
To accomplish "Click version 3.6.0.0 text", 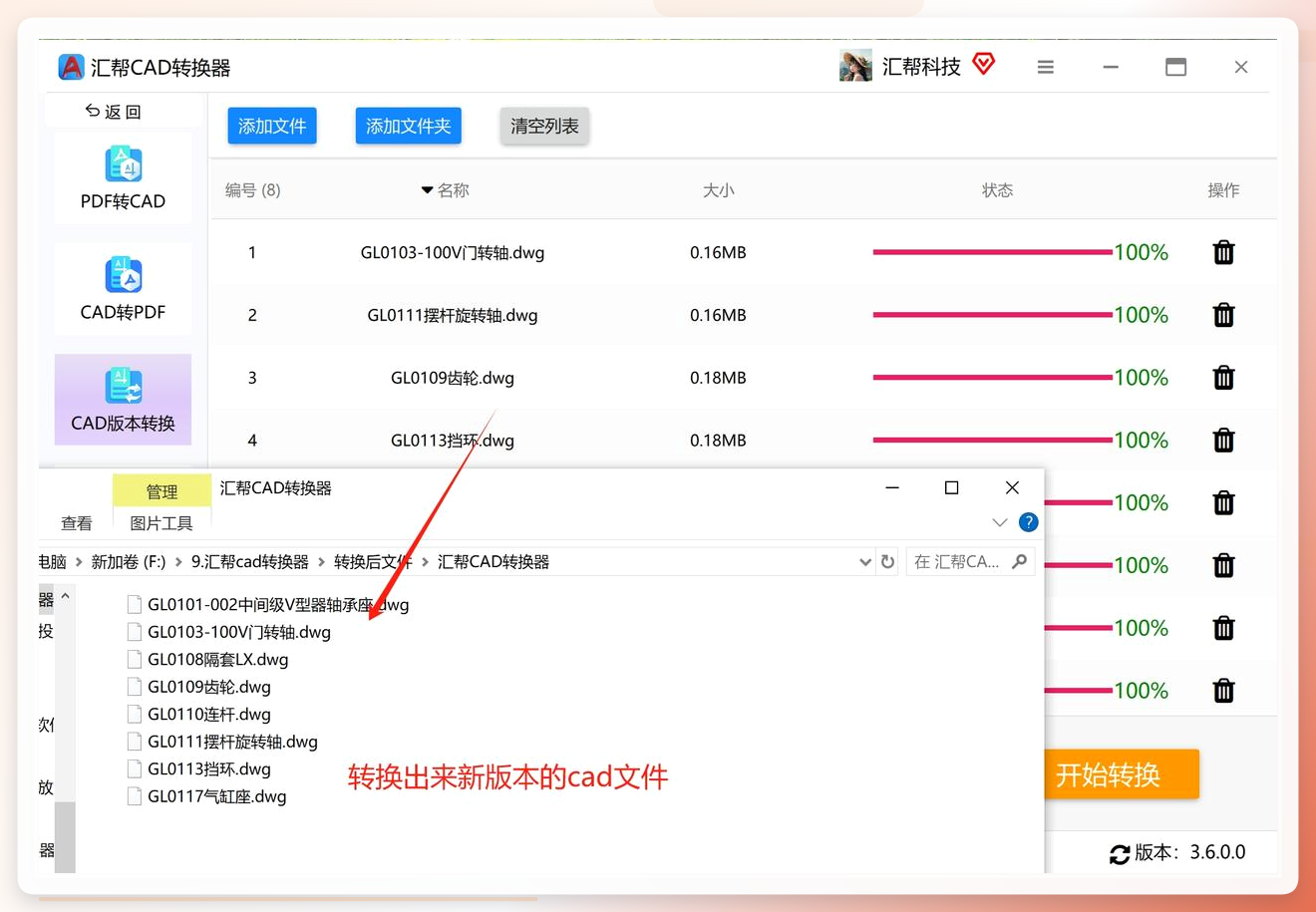I will (x=1217, y=853).
